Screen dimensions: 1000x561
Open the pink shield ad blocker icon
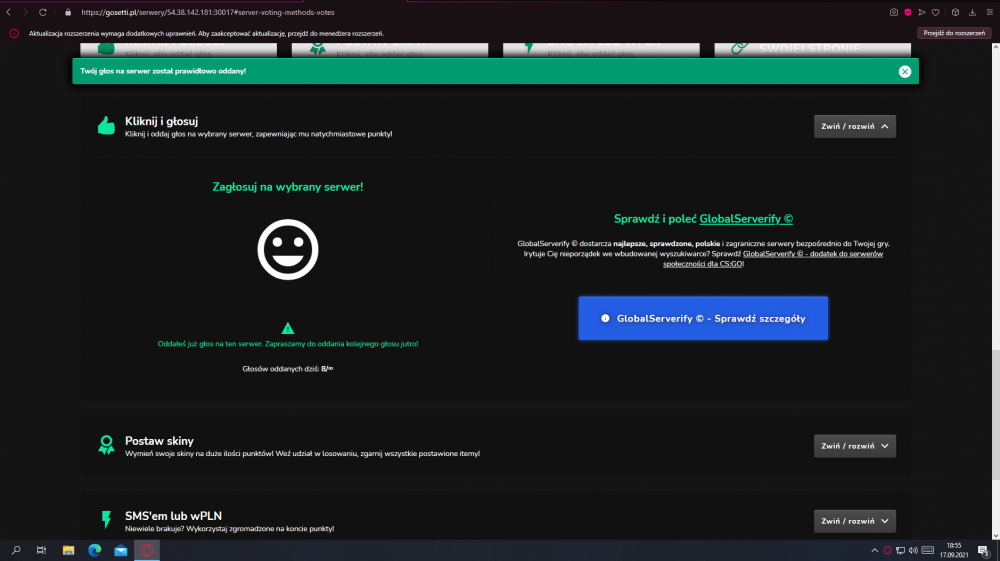click(x=908, y=12)
